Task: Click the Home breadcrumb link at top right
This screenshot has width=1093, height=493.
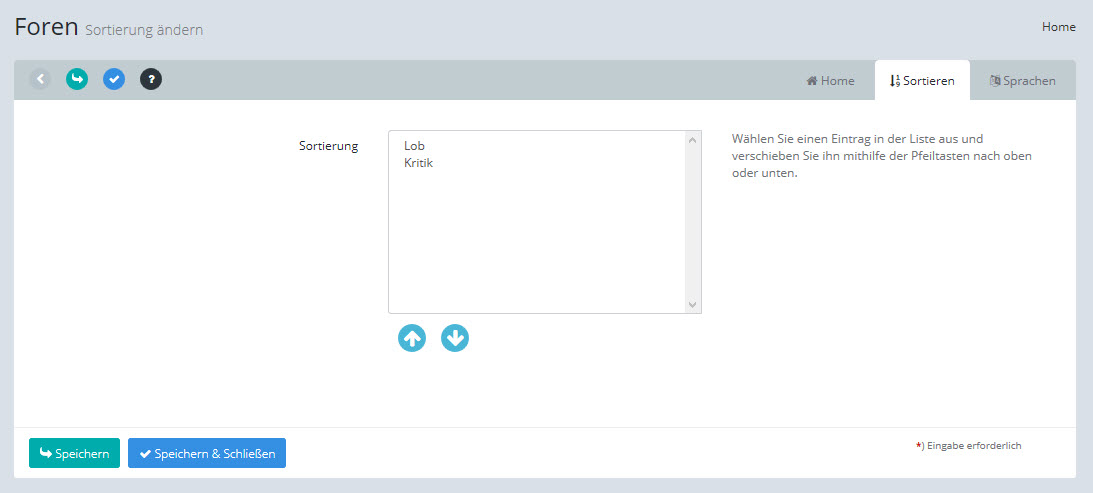Action: (1058, 27)
